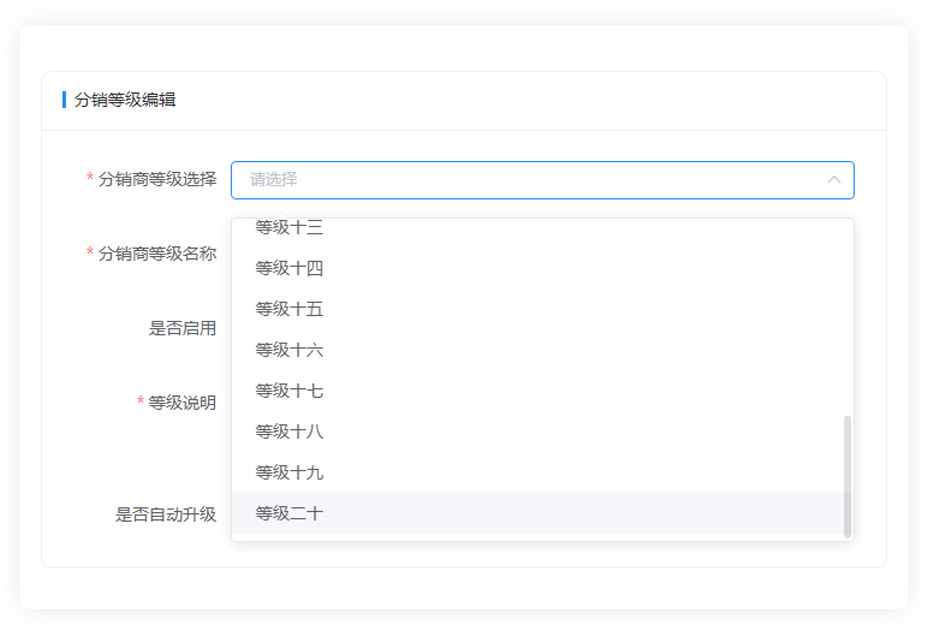Pick 等级十五 in the dropdown
Screen dimensions: 927x635
[290, 309]
